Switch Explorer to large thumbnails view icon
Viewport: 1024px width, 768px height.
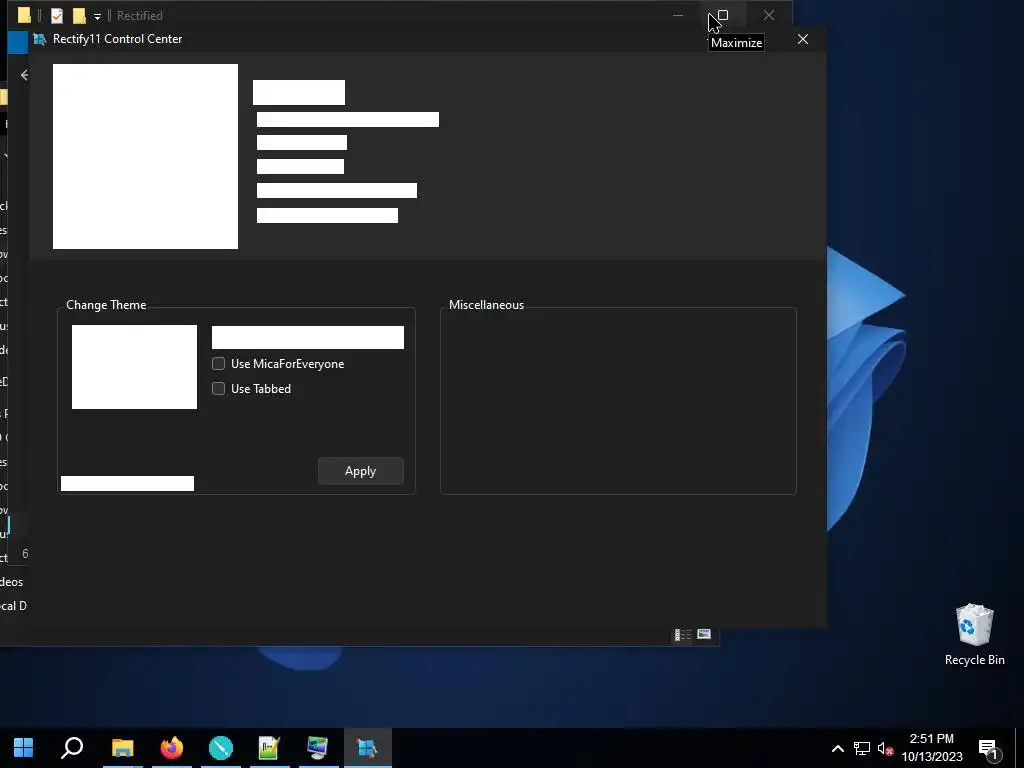pos(704,634)
